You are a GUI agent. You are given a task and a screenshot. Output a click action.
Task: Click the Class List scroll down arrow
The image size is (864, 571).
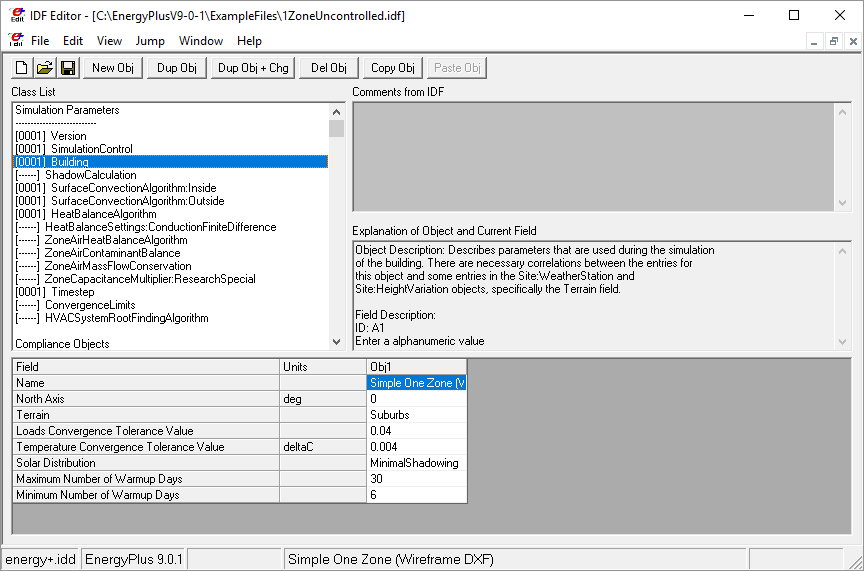[337, 342]
